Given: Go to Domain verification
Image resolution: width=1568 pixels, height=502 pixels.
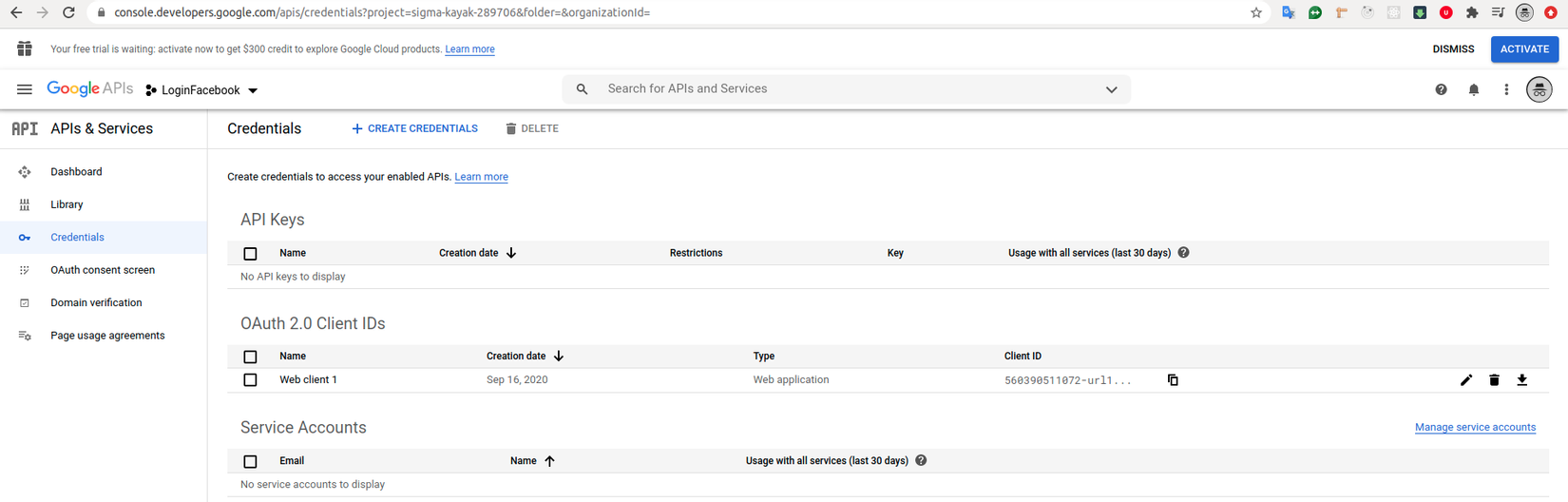Looking at the screenshot, I should 96,302.
